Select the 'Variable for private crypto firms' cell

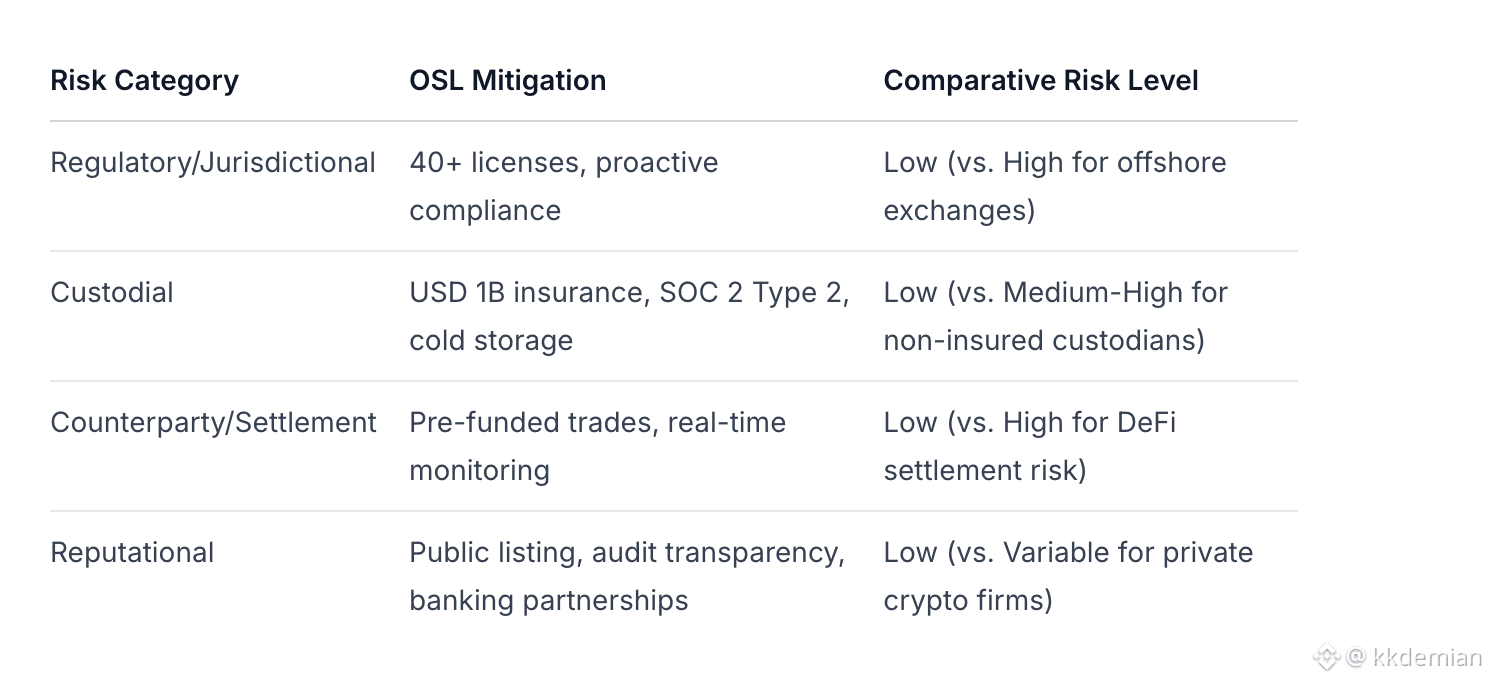point(1068,576)
